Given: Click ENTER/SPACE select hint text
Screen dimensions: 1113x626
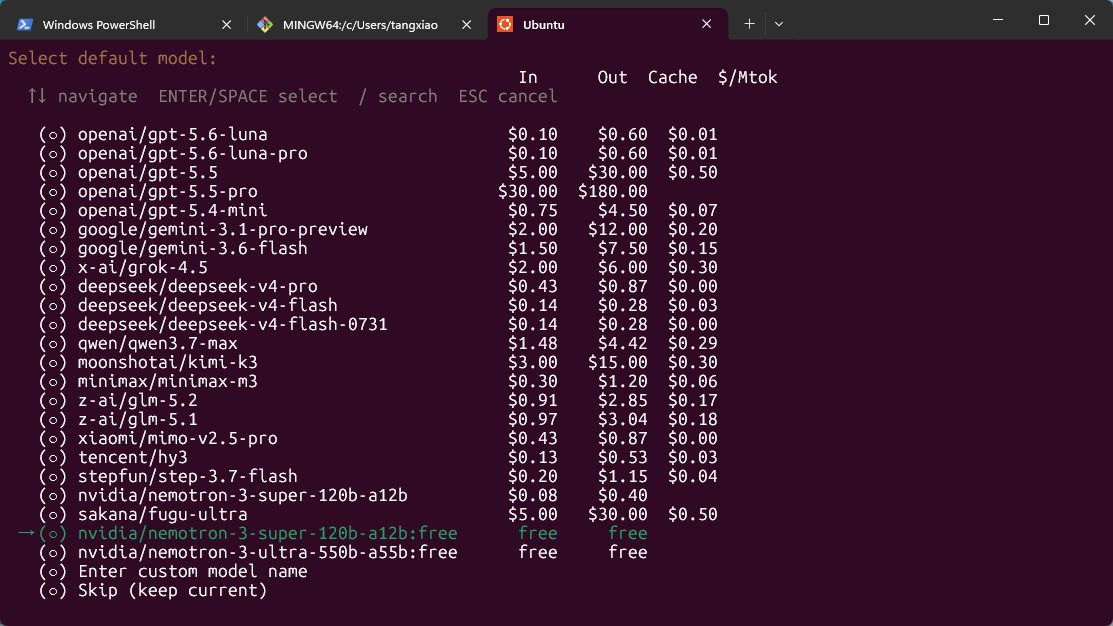Looking at the screenshot, I should pos(248,97).
